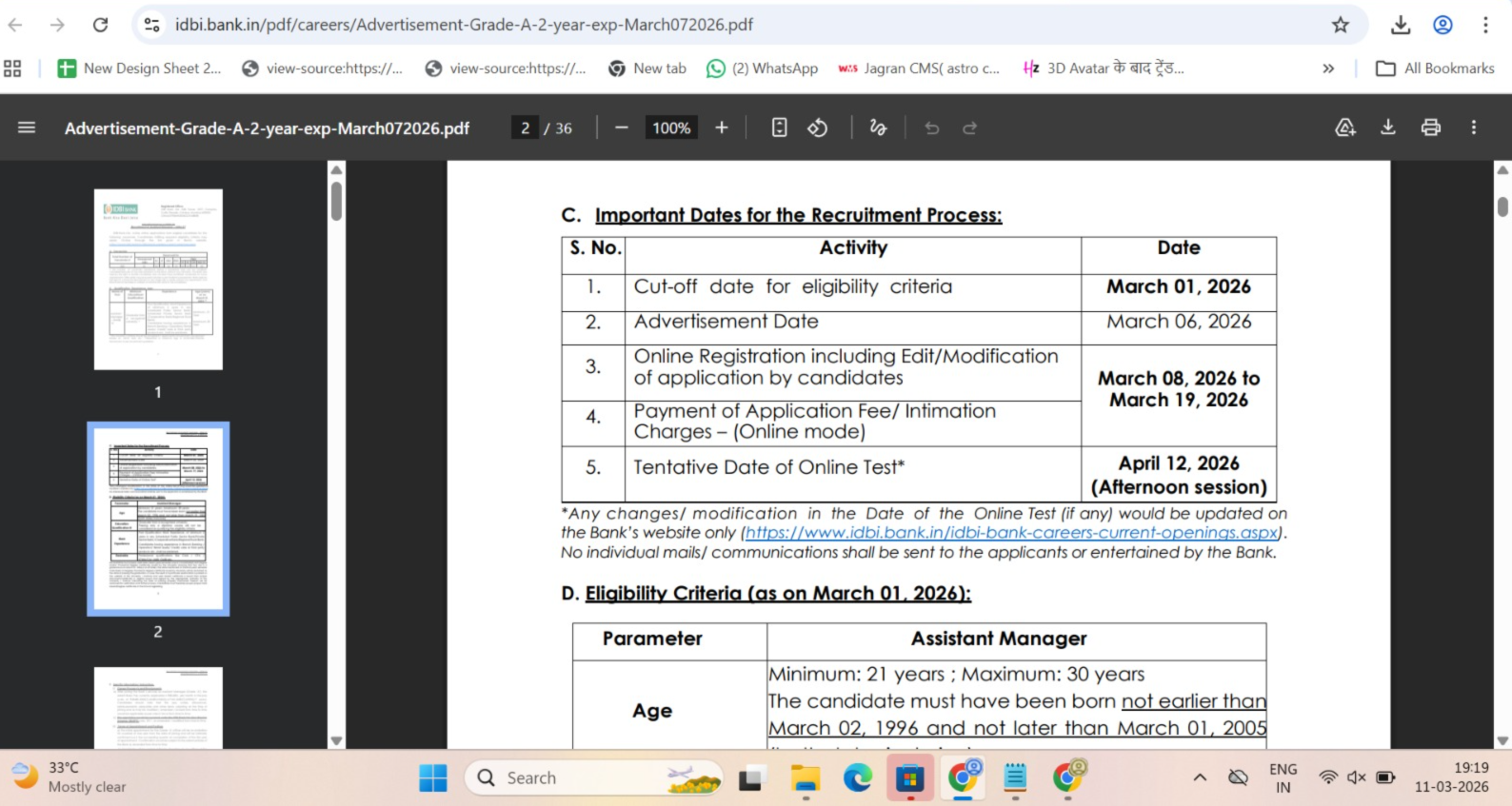1512x806 pixels.
Task: Open the Chrome profile icon
Action: pos(1442,25)
